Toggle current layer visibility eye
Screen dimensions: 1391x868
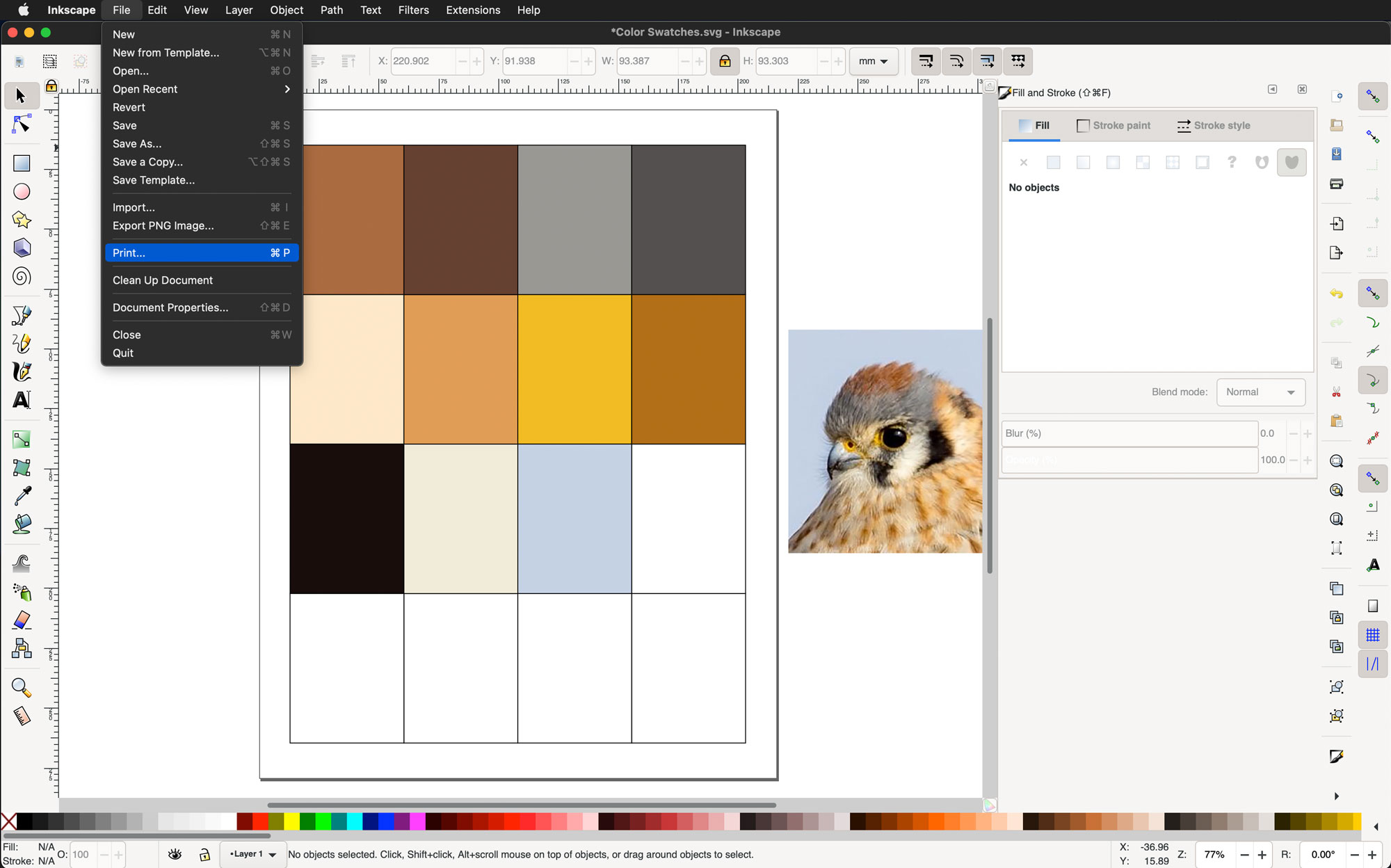point(175,854)
